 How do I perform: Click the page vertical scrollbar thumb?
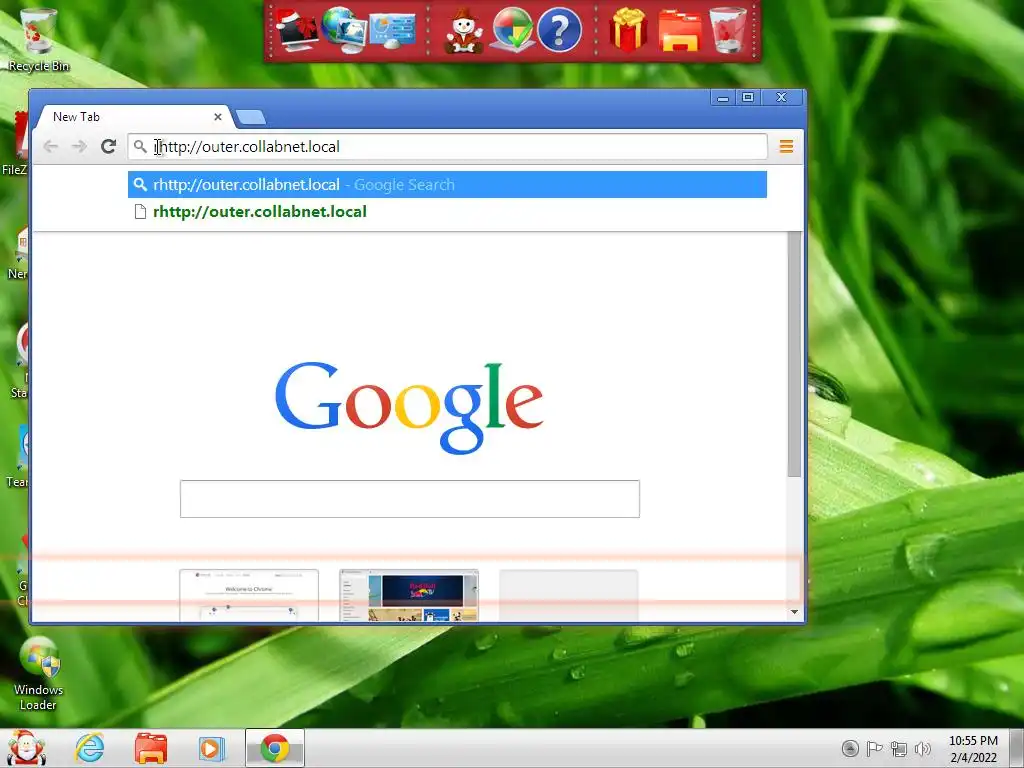coord(794,354)
